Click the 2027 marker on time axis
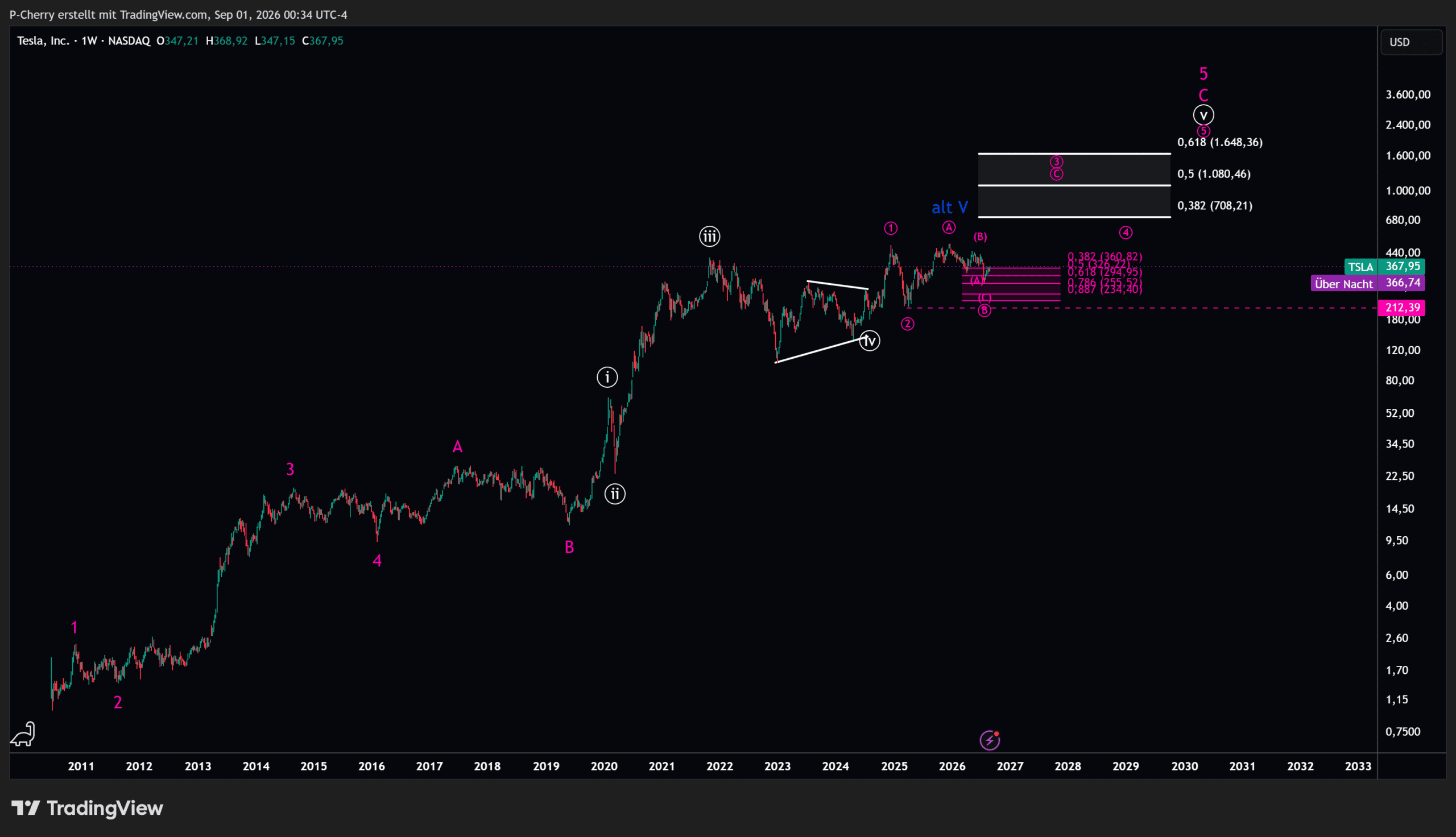The height and width of the screenshot is (837, 1456). (x=1010, y=766)
